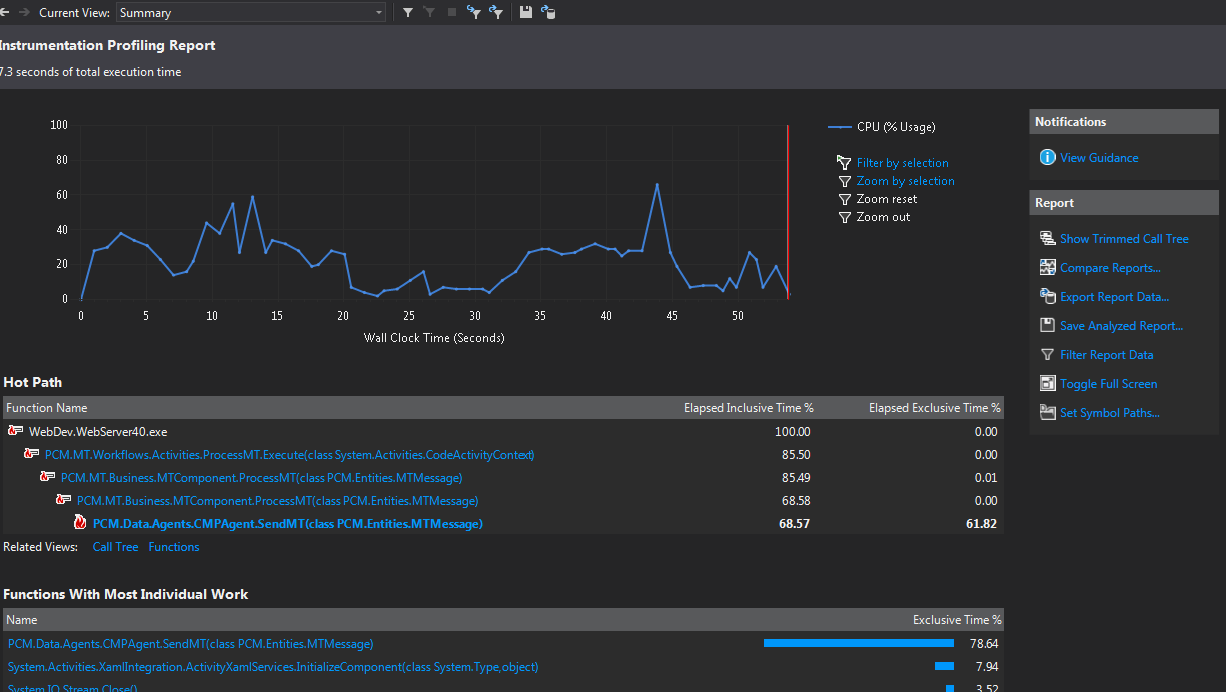Switch to the Call Tree related view

115,546
